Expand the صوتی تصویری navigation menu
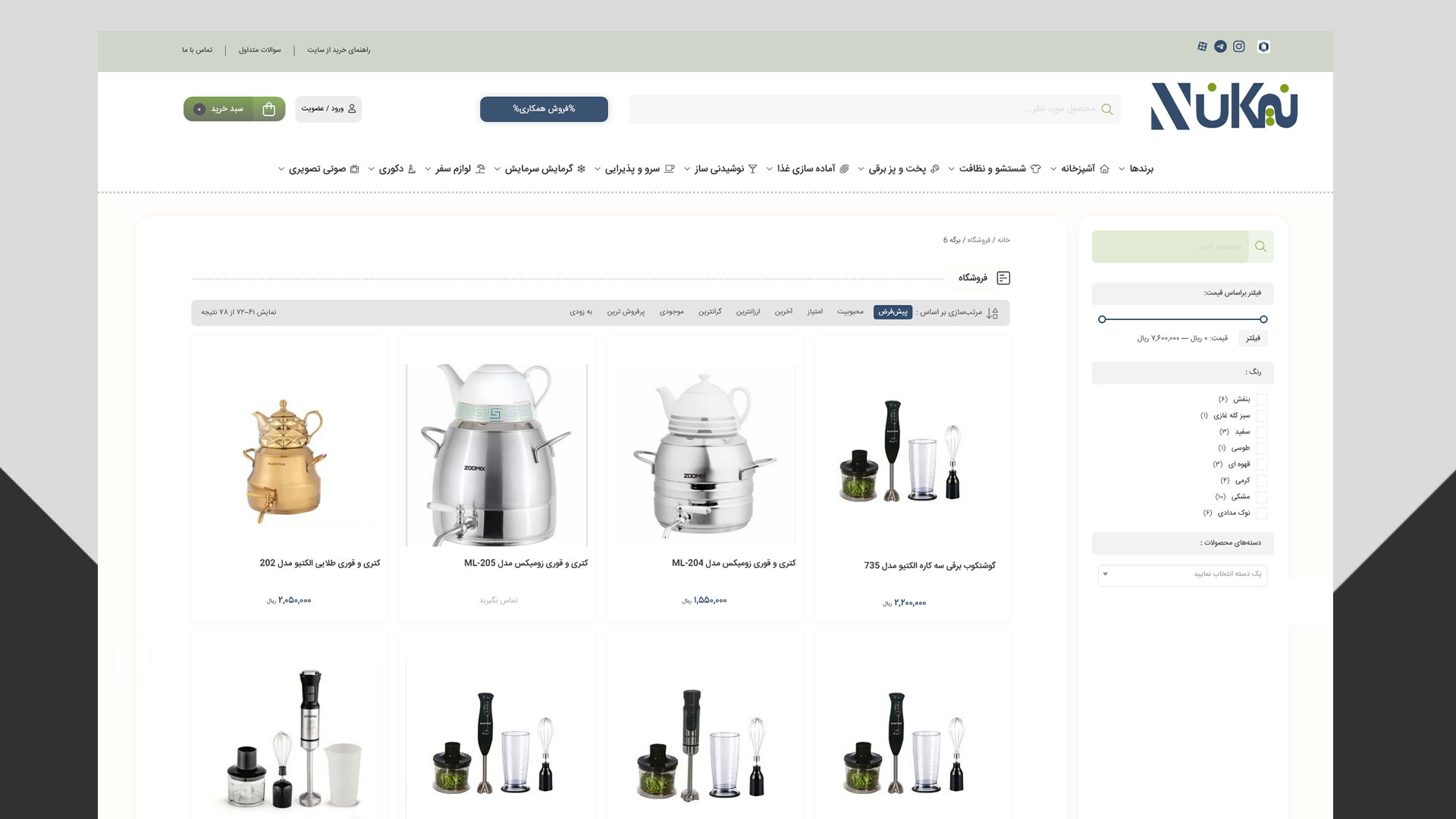This screenshot has width=1456, height=819. (x=317, y=169)
